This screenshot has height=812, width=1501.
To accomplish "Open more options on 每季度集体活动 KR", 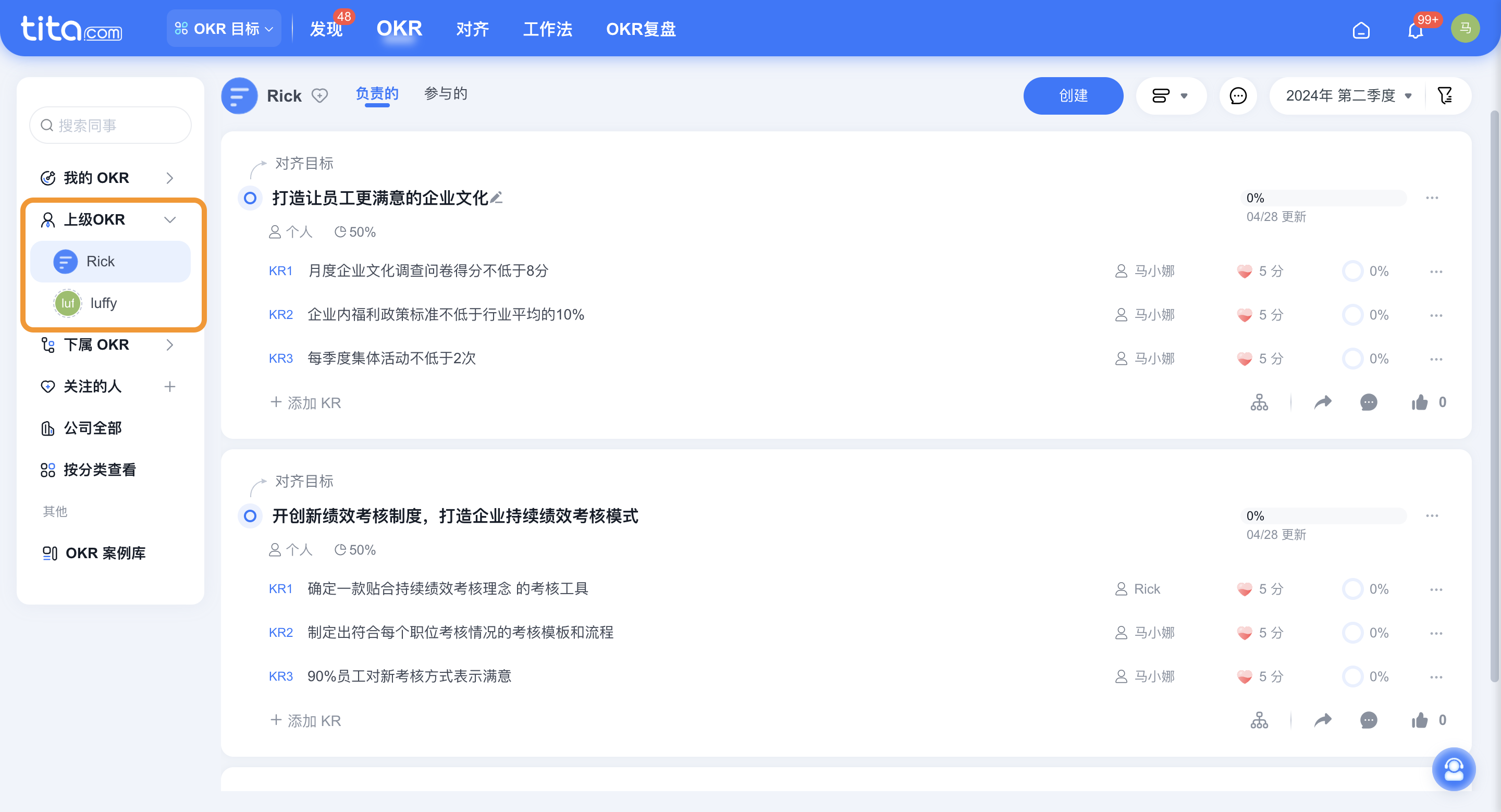I will coord(1436,359).
